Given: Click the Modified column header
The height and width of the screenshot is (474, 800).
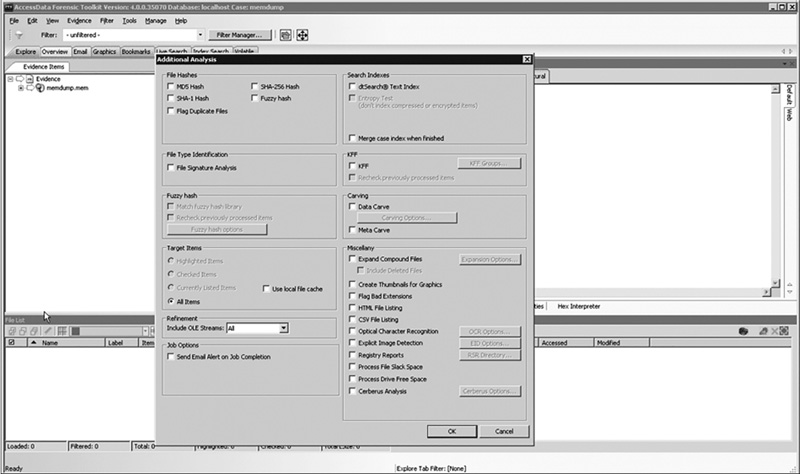Looking at the screenshot, I should (622, 343).
